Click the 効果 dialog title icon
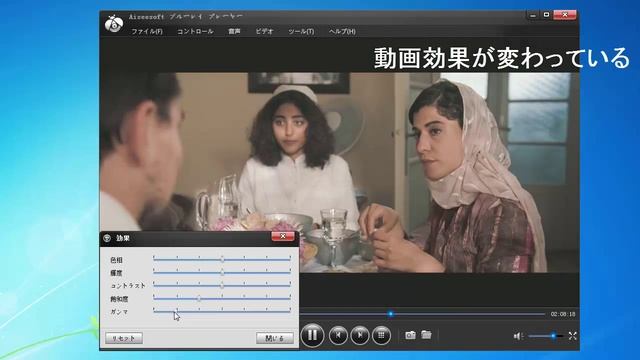The height and width of the screenshot is (360, 640). tap(107, 238)
